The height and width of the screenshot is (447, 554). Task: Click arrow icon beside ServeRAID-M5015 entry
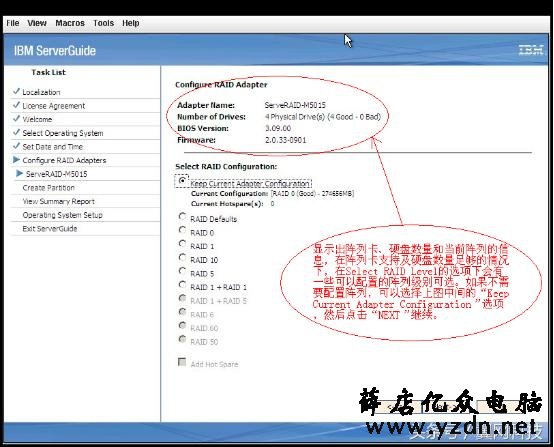20,173
